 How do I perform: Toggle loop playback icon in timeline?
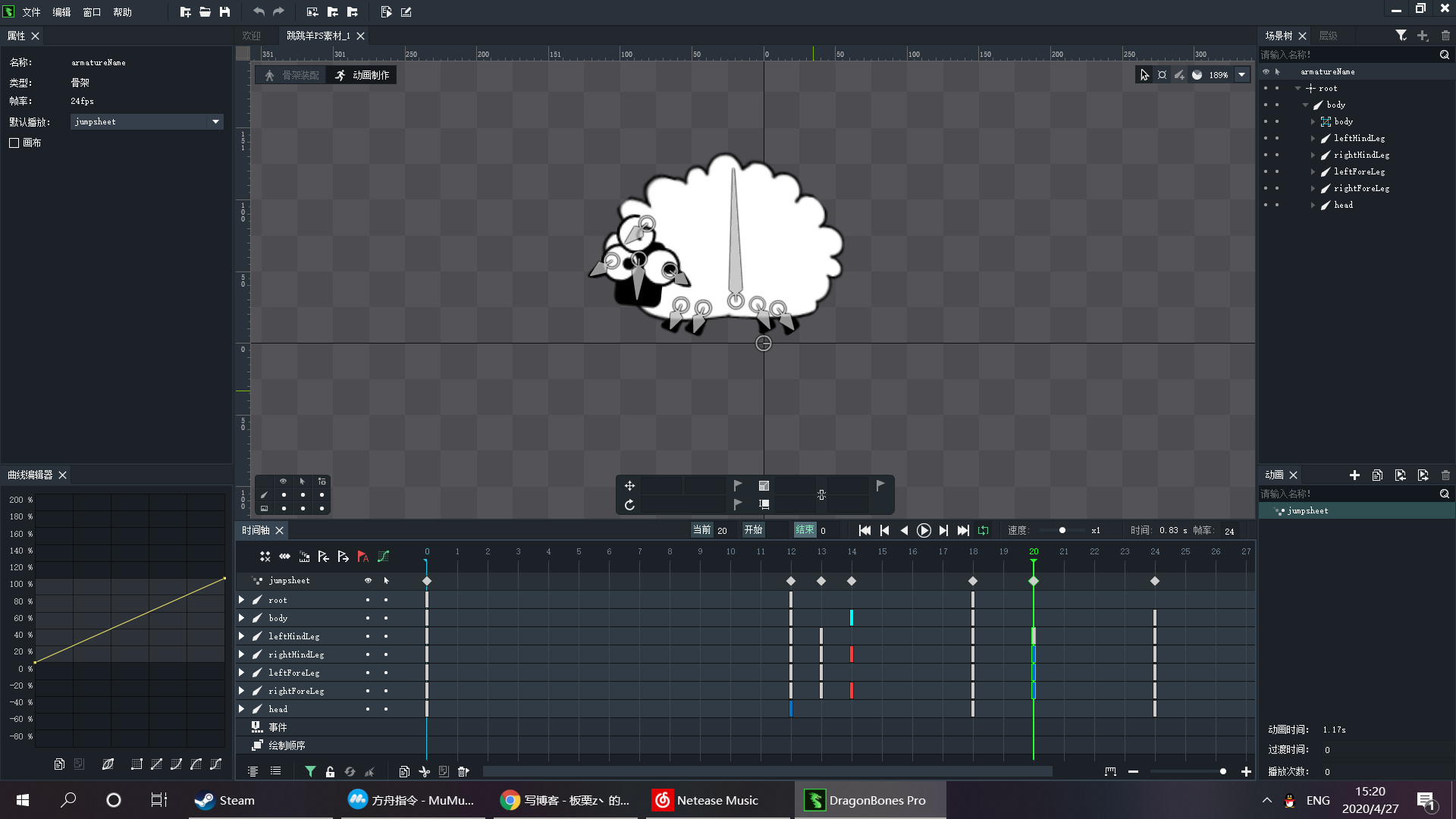pyautogui.click(x=984, y=531)
